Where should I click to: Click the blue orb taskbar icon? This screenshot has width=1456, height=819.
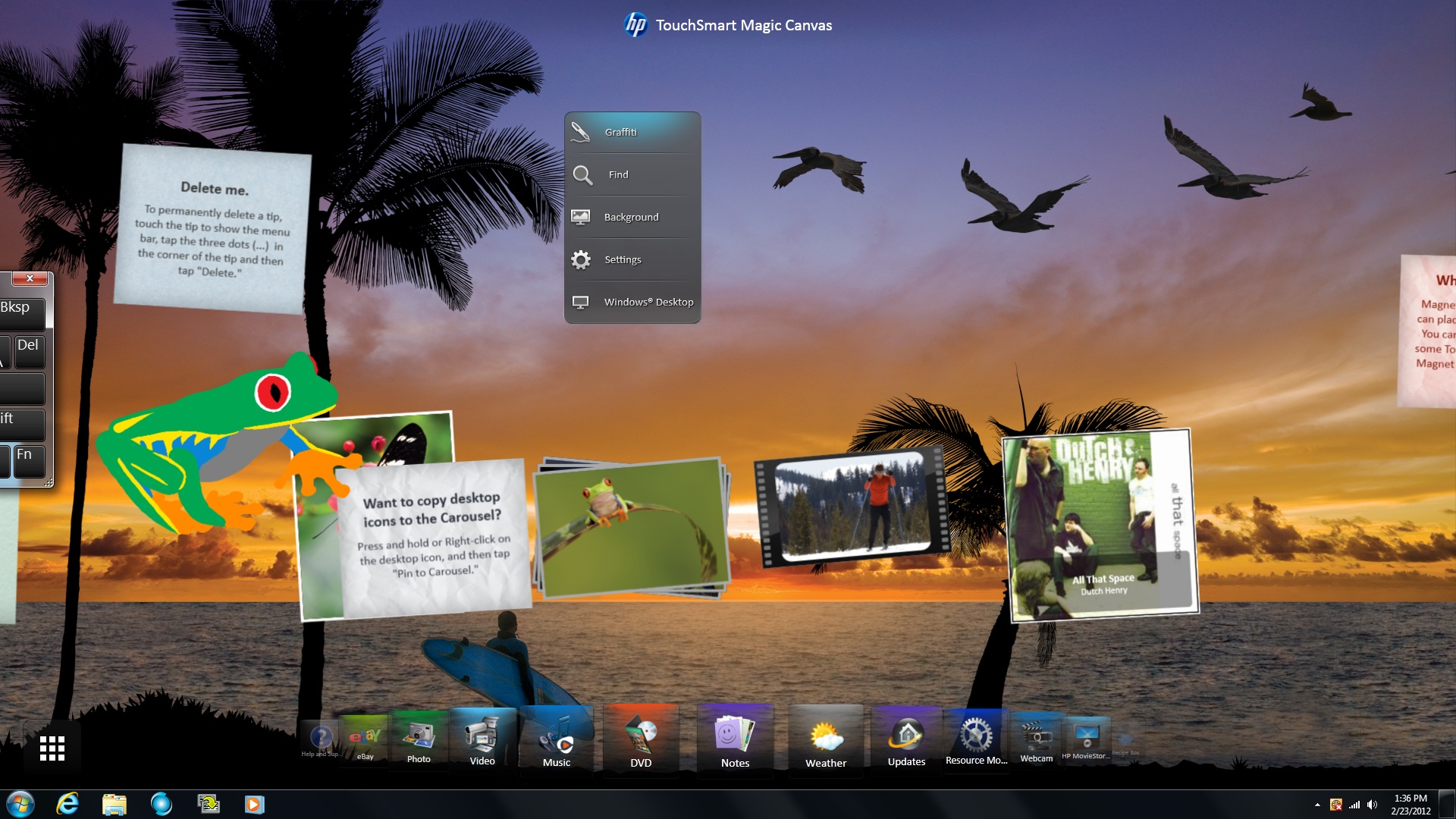(161, 804)
